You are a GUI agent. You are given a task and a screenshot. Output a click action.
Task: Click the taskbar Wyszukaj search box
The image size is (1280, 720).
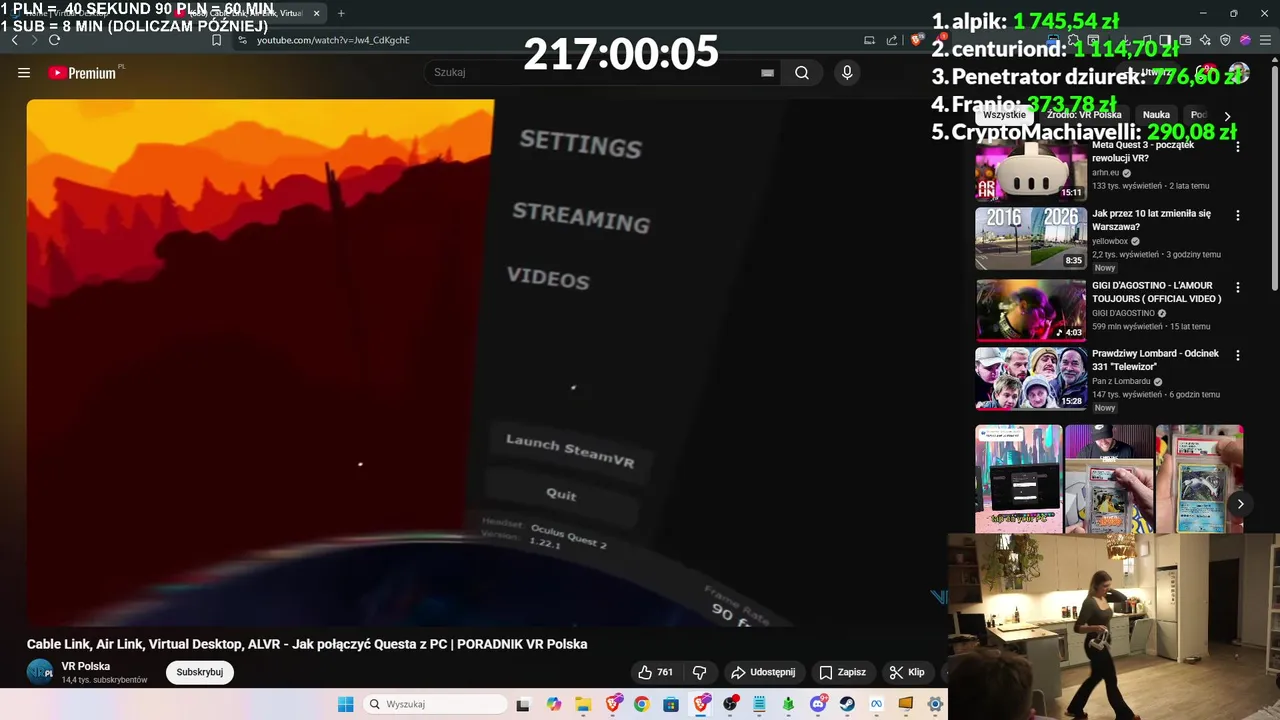pyautogui.click(x=434, y=704)
